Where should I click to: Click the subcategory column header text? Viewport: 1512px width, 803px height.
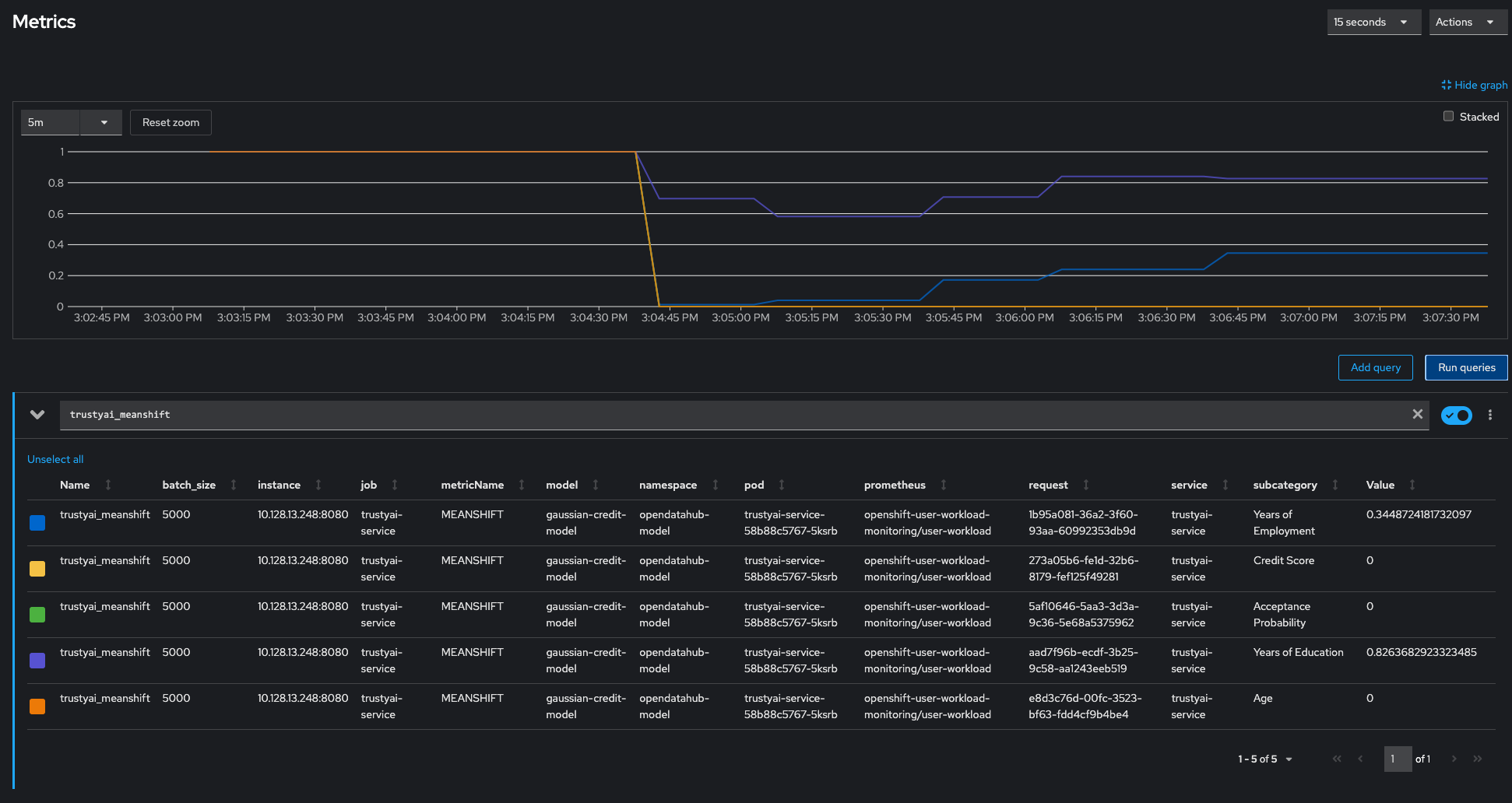[1285, 485]
